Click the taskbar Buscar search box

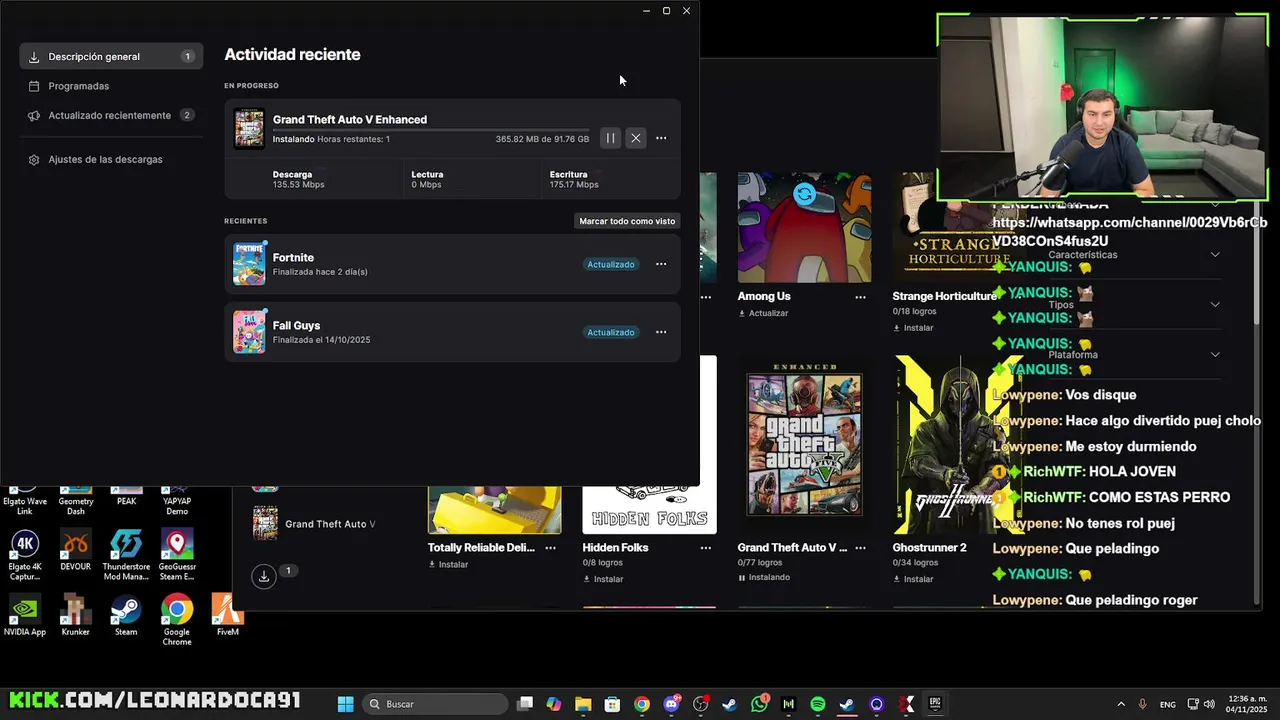(x=435, y=704)
